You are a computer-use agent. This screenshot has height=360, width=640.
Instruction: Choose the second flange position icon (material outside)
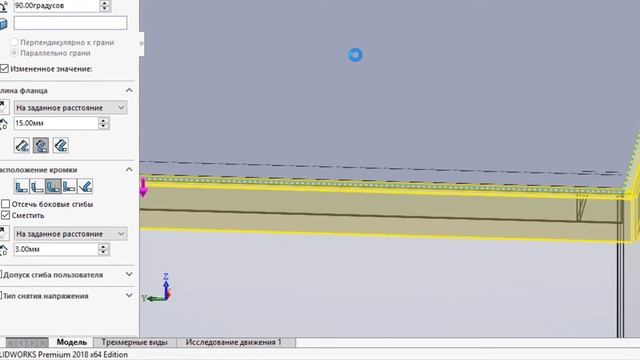(37, 187)
